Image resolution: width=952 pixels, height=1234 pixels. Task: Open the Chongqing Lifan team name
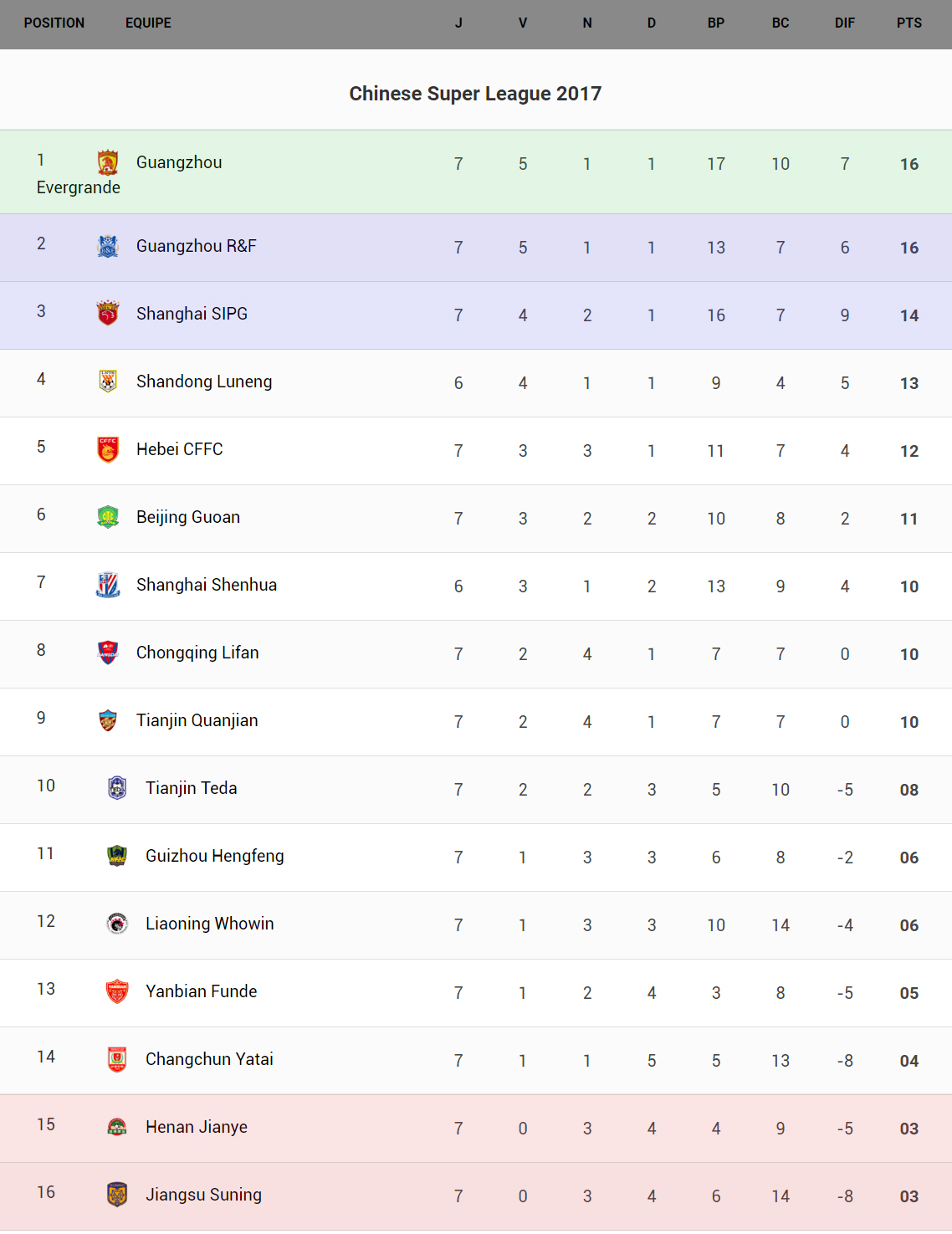(197, 653)
